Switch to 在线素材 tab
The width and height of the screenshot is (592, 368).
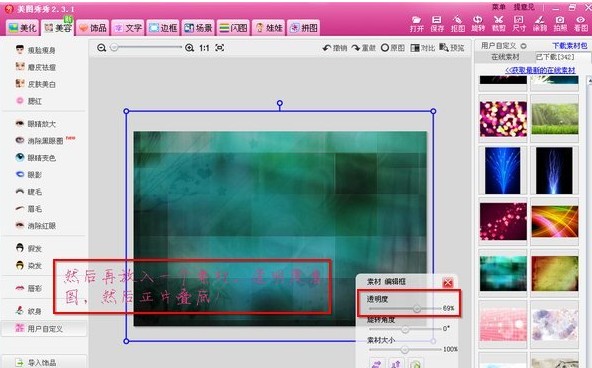(x=505, y=57)
